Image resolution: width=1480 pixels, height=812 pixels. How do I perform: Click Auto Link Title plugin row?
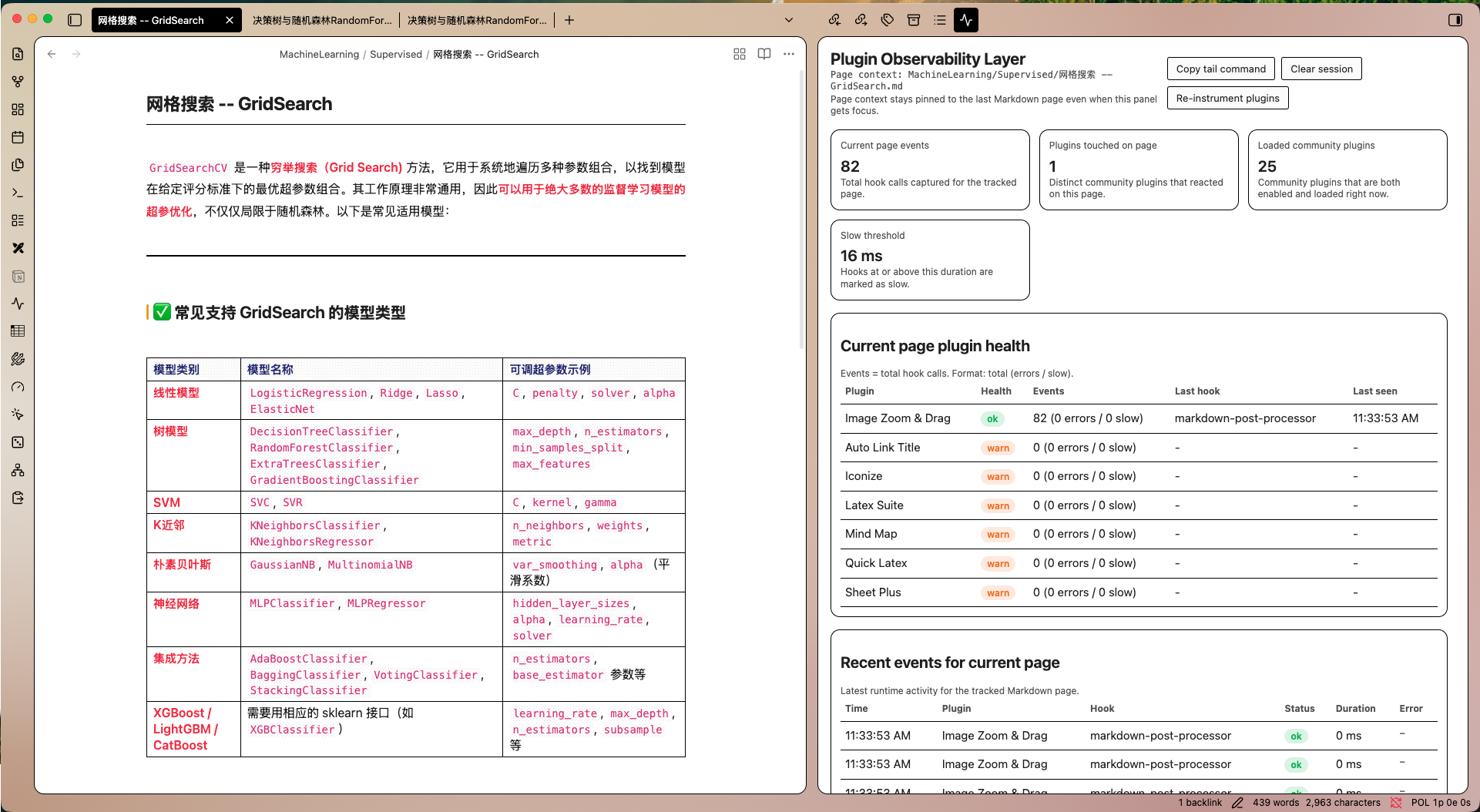(1139, 448)
